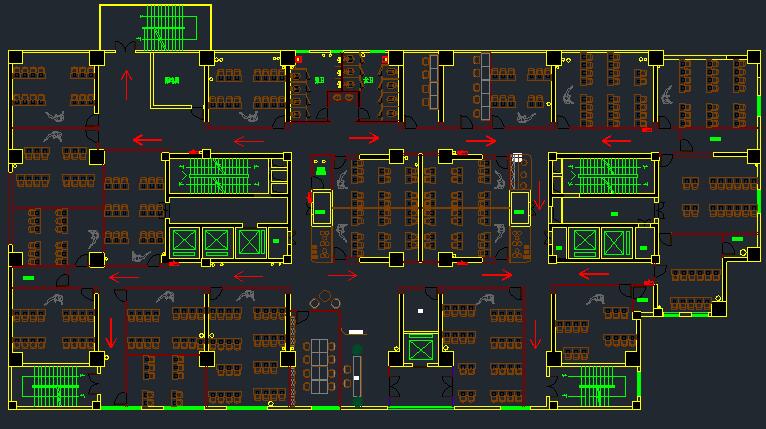This screenshot has width=766, height=429.
Task: Click the leftmost elevator in the left bank
Action: tap(185, 241)
